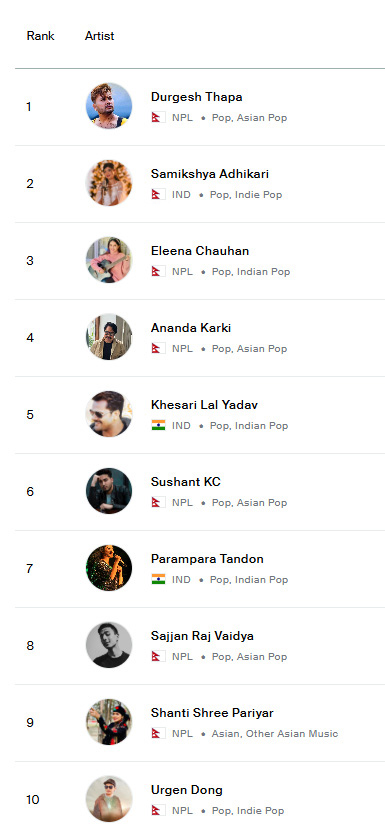Viewport: 385px width, 834px height.
Task: Open the Sajjan Raj Vaidya name link
Action: coord(202,636)
